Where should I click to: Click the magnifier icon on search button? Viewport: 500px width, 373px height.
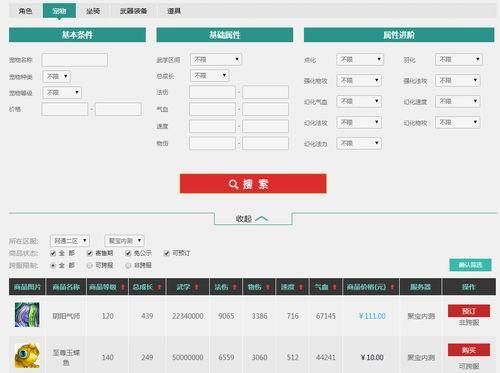click(233, 184)
